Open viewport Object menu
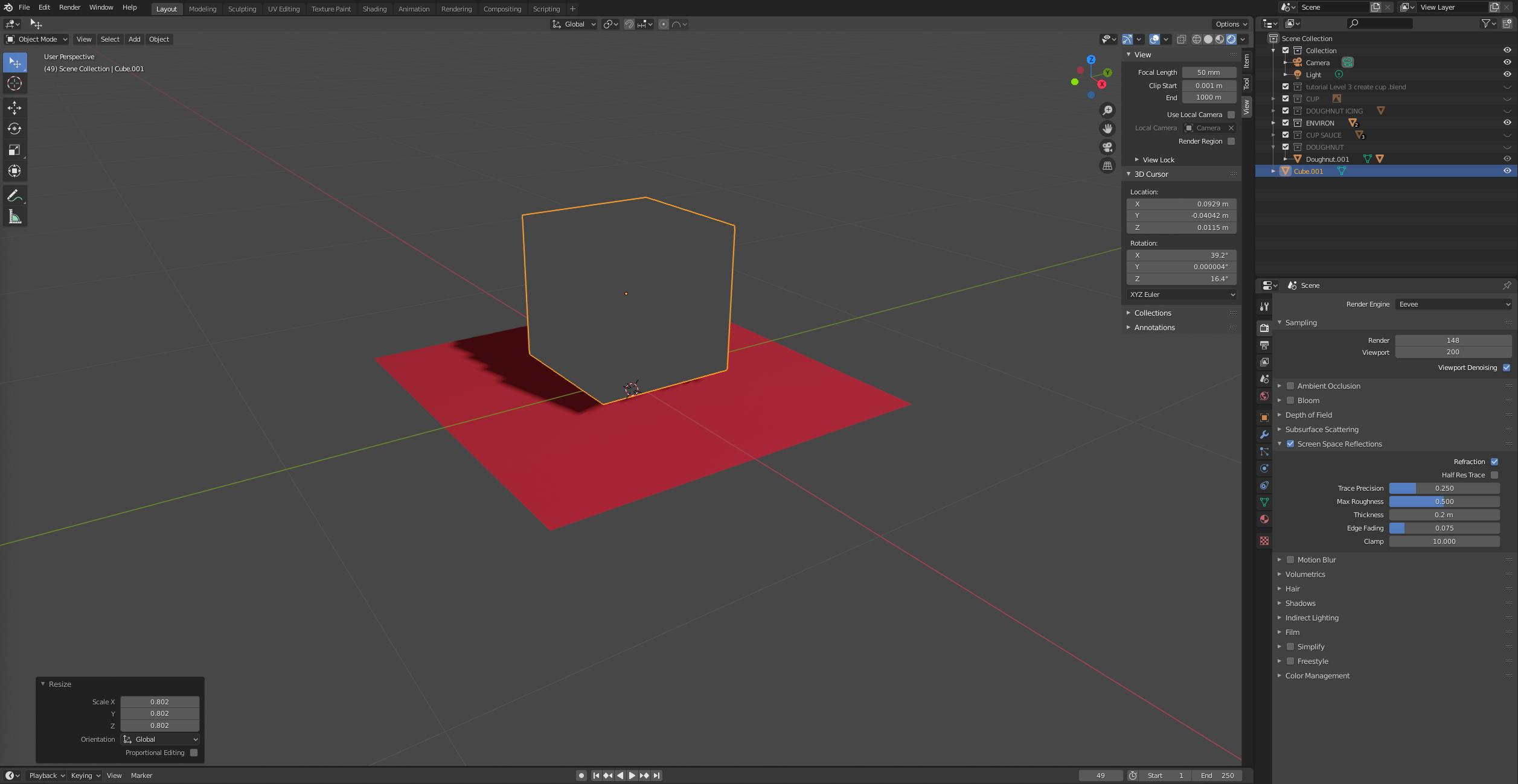 coord(159,39)
